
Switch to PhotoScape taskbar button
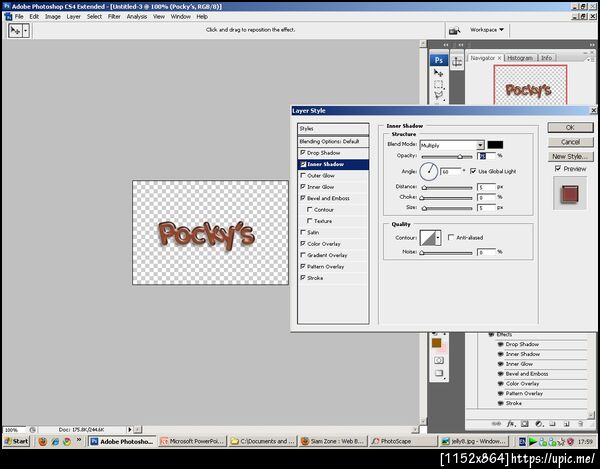(404, 441)
